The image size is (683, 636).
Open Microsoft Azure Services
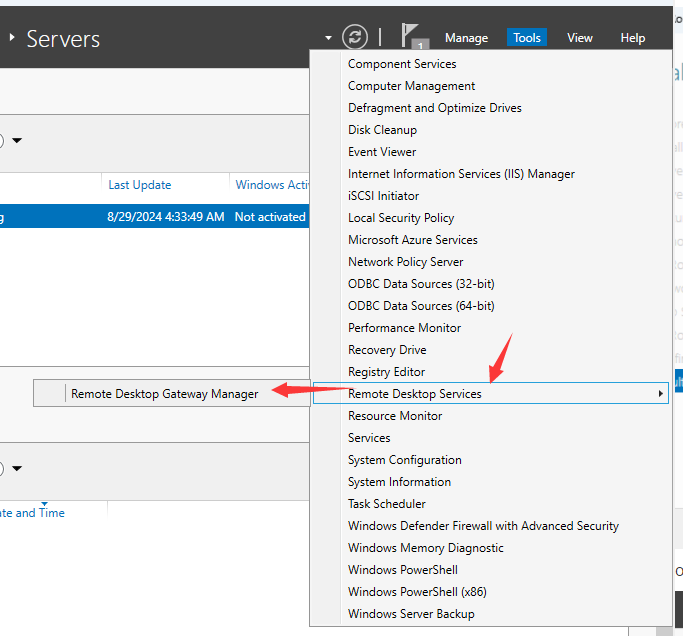[413, 240]
